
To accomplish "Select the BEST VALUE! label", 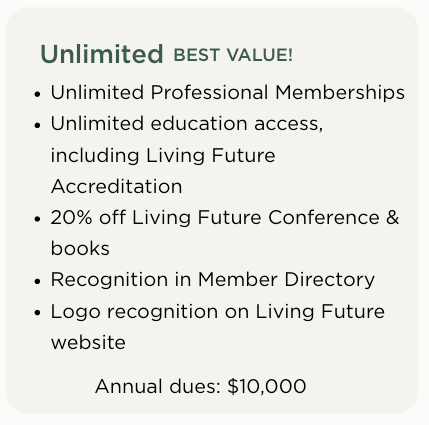I will (233, 55).
